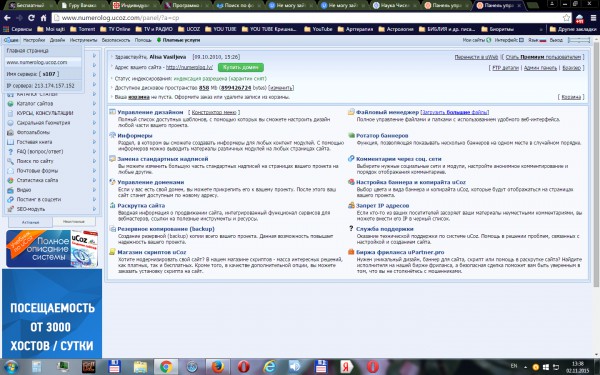Open Дизайн menu
Viewport: 600px width, 375px height.
pyautogui.click(x=57, y=40)
